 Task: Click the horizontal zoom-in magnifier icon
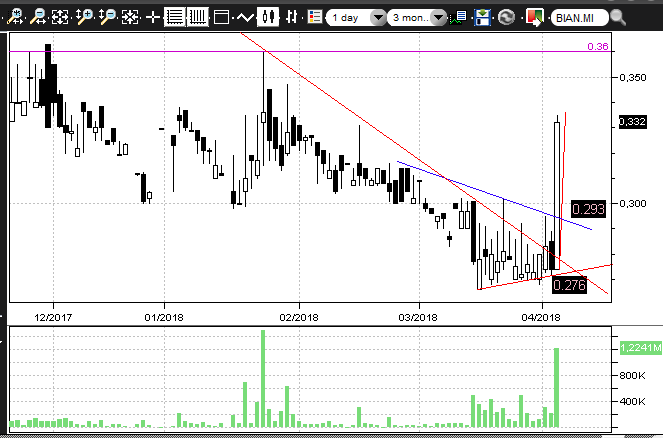point(15,17)
